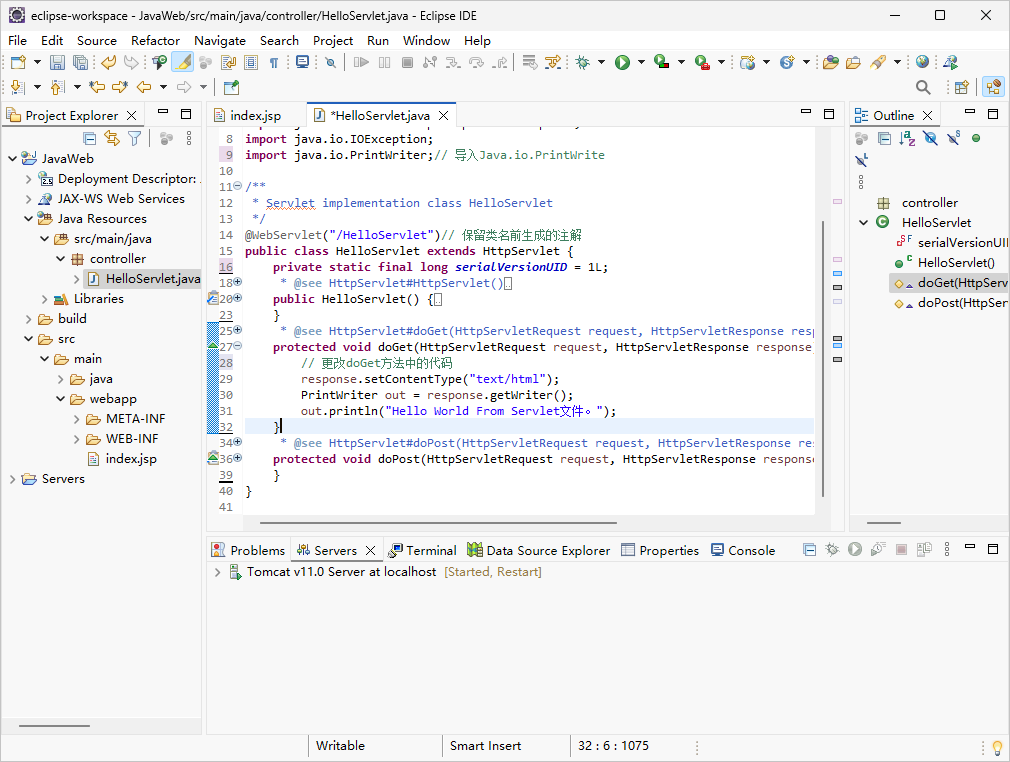This screenshot has height=762, width=1010.
Task: Click Collapse All in Outline view
Action: pos(884,138)
